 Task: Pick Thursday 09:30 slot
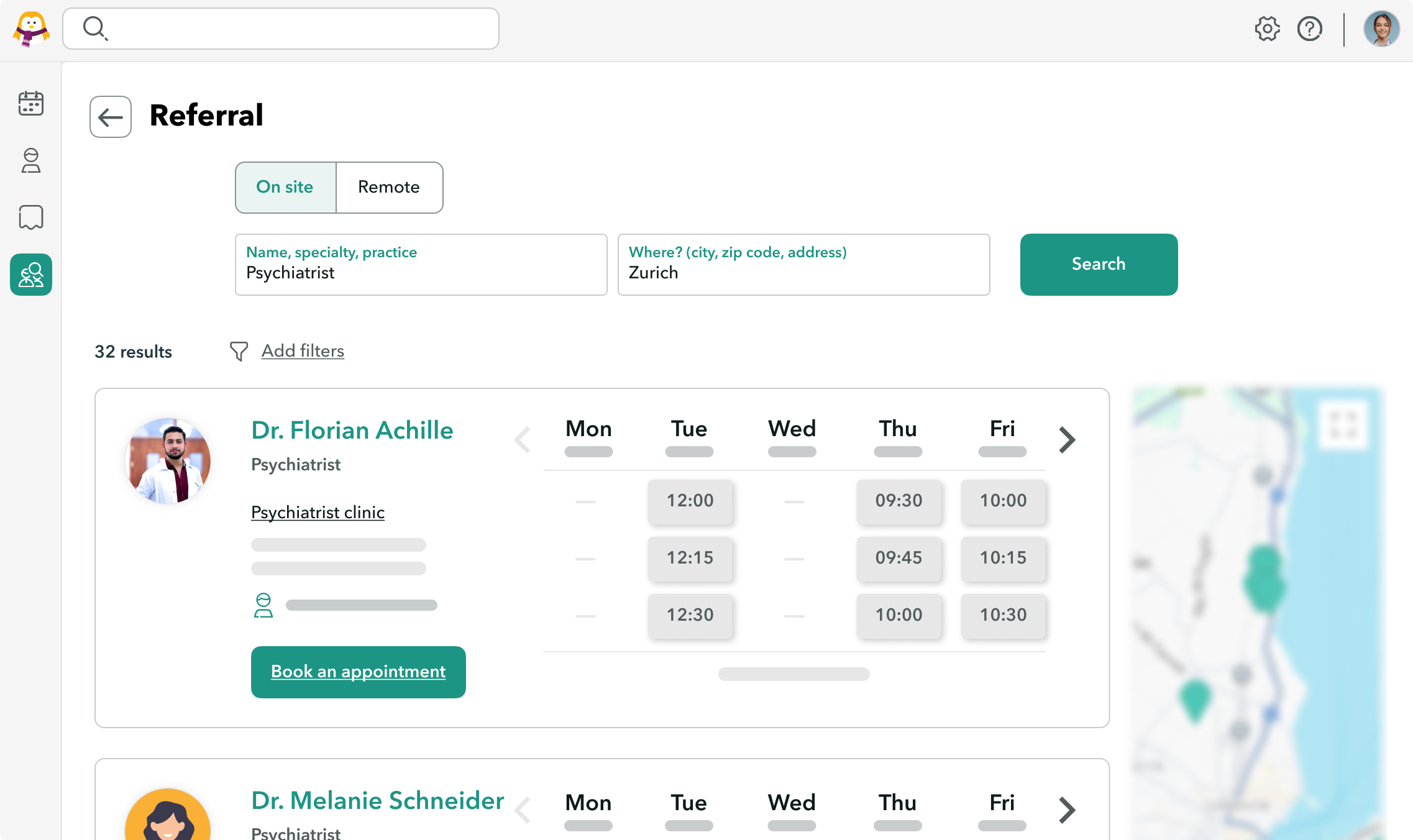(x=899, y=501)
